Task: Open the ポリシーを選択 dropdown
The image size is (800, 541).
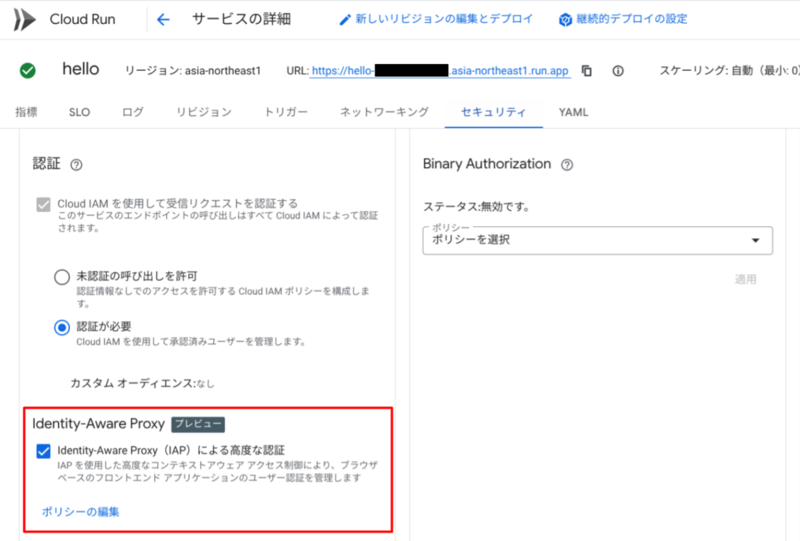Action: point(597,240)
